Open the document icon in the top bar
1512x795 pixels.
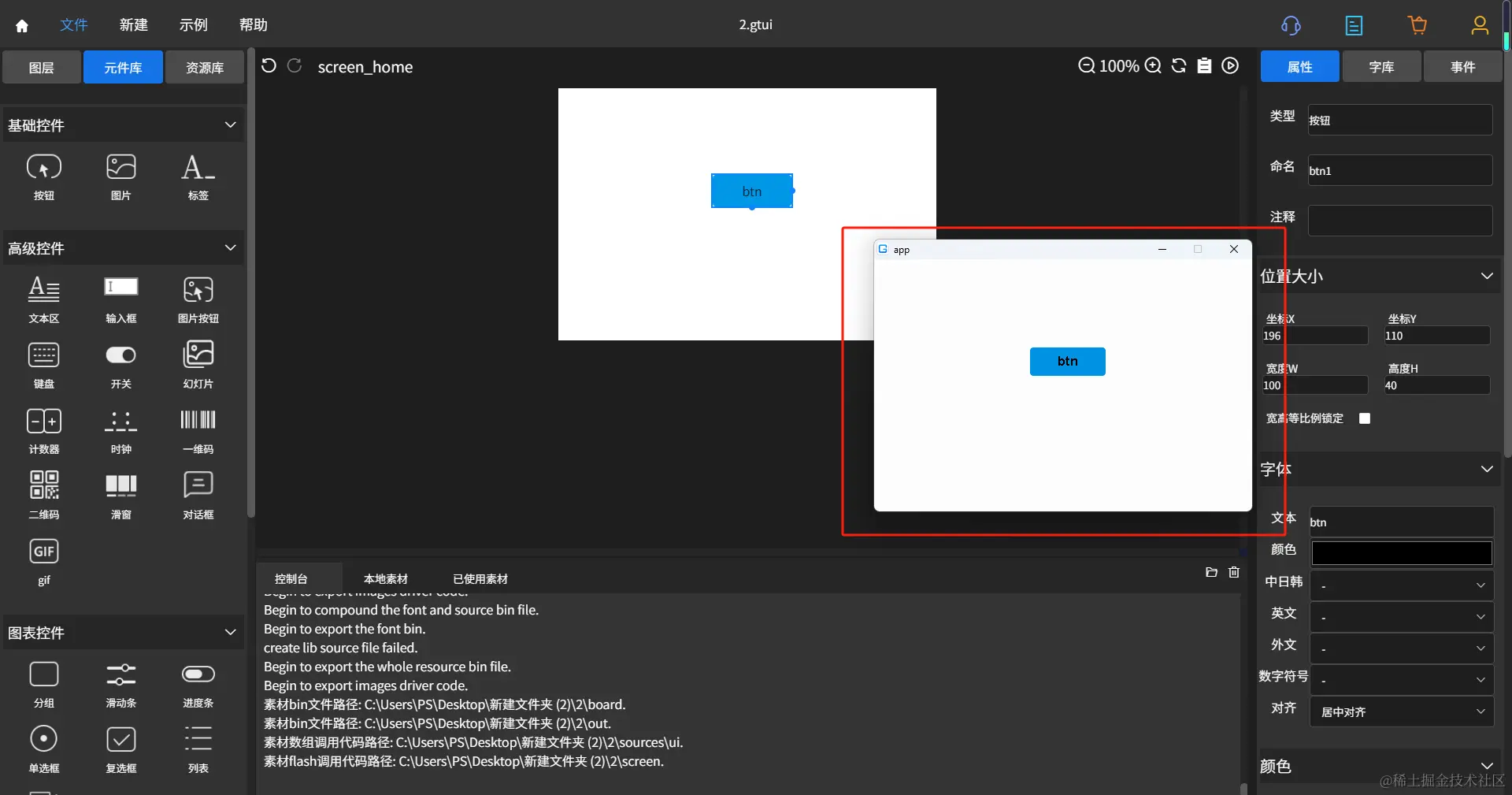[1354, 25]
